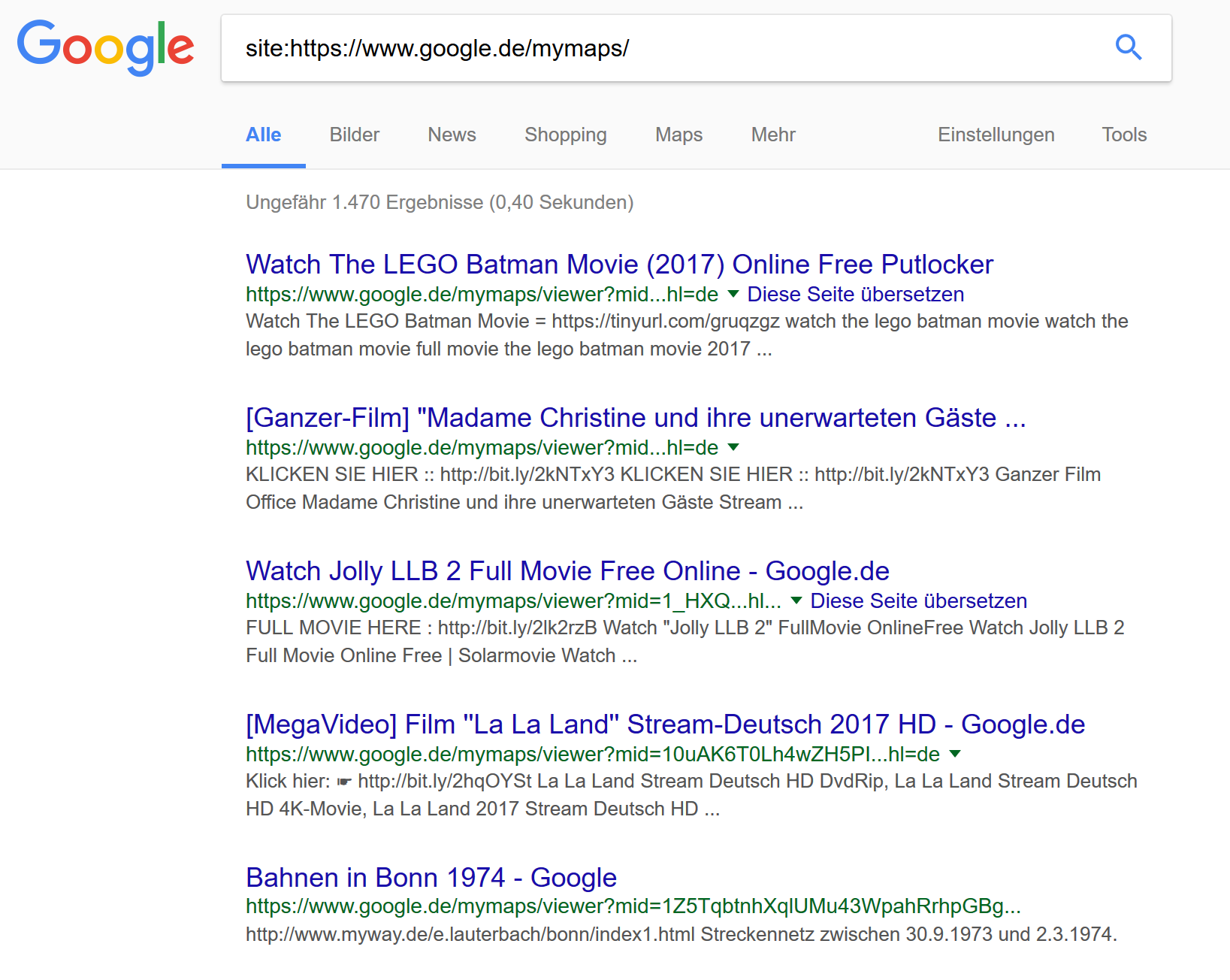Open the LEGO Batman Movie result
1230x980 pixels.
click(x=619, y=265)
